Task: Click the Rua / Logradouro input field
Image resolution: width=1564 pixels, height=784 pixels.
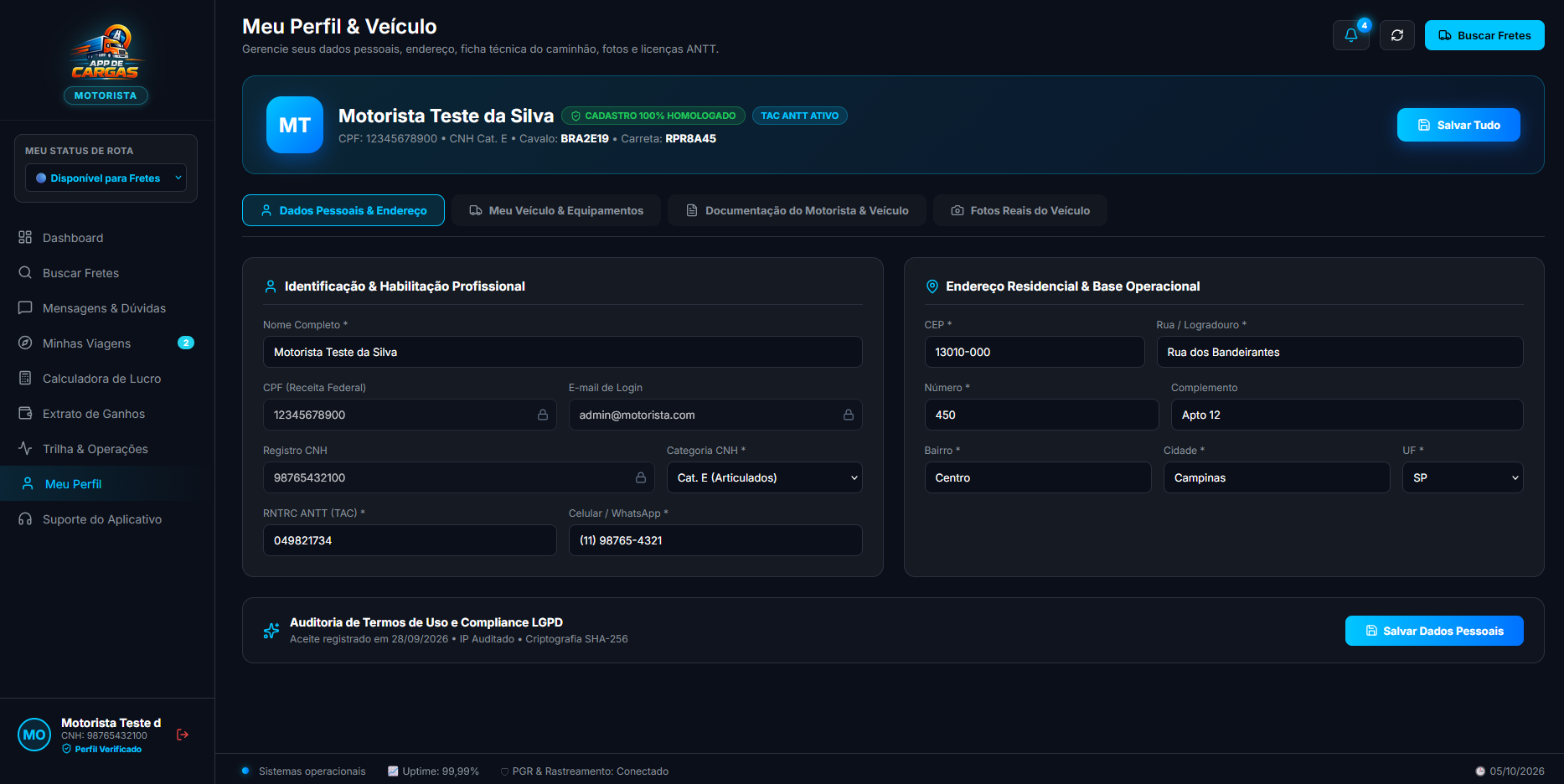Action: 1340,352
